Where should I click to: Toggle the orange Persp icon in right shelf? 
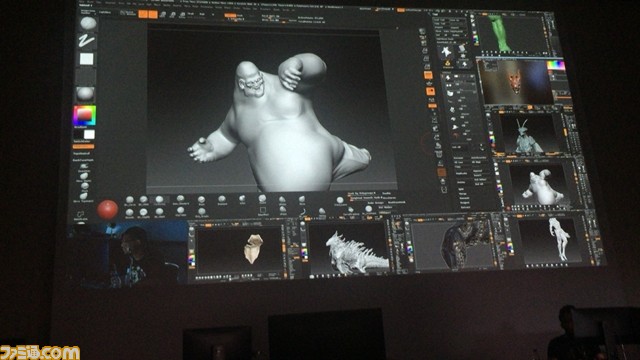pos(428,75)
